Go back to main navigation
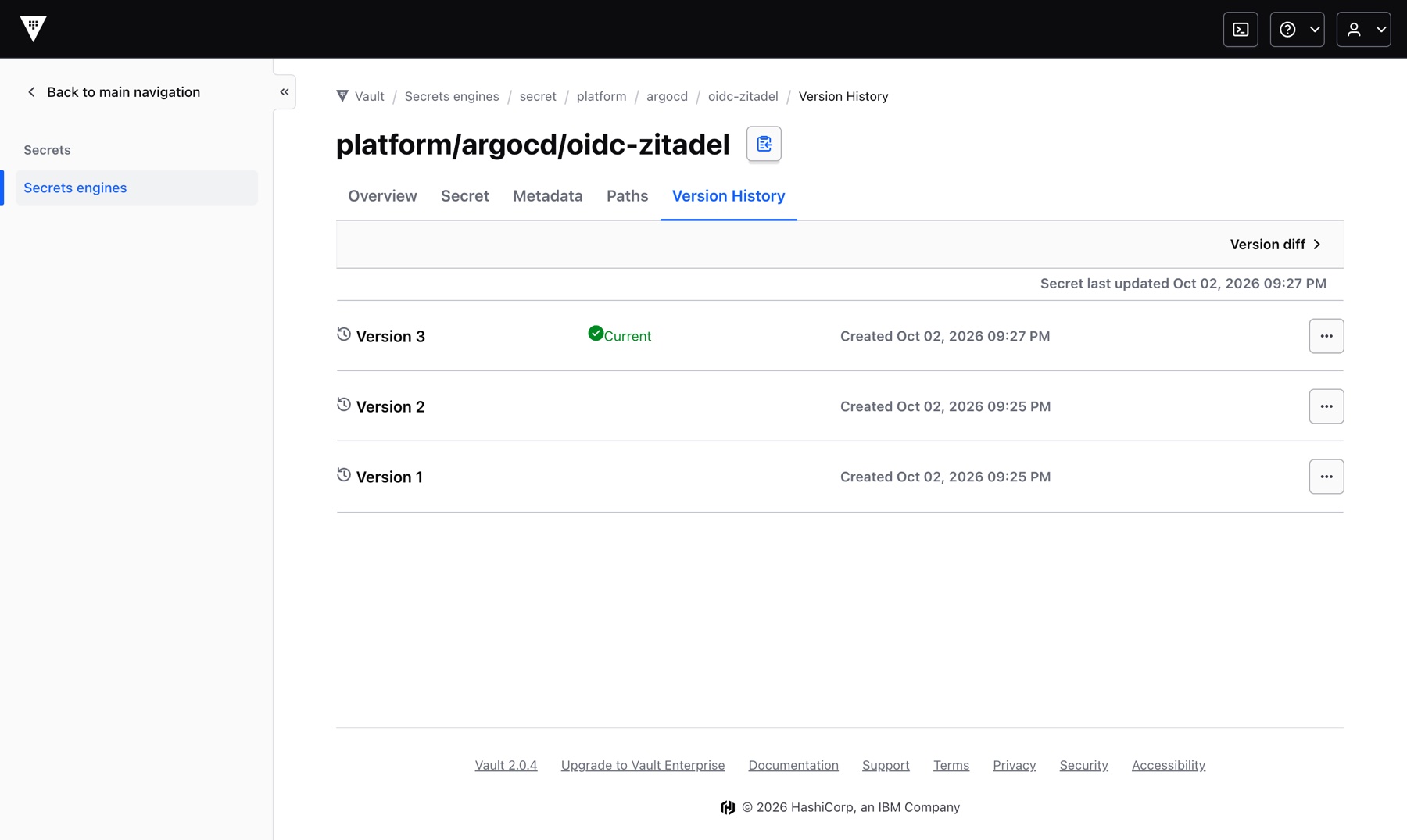 114,92
